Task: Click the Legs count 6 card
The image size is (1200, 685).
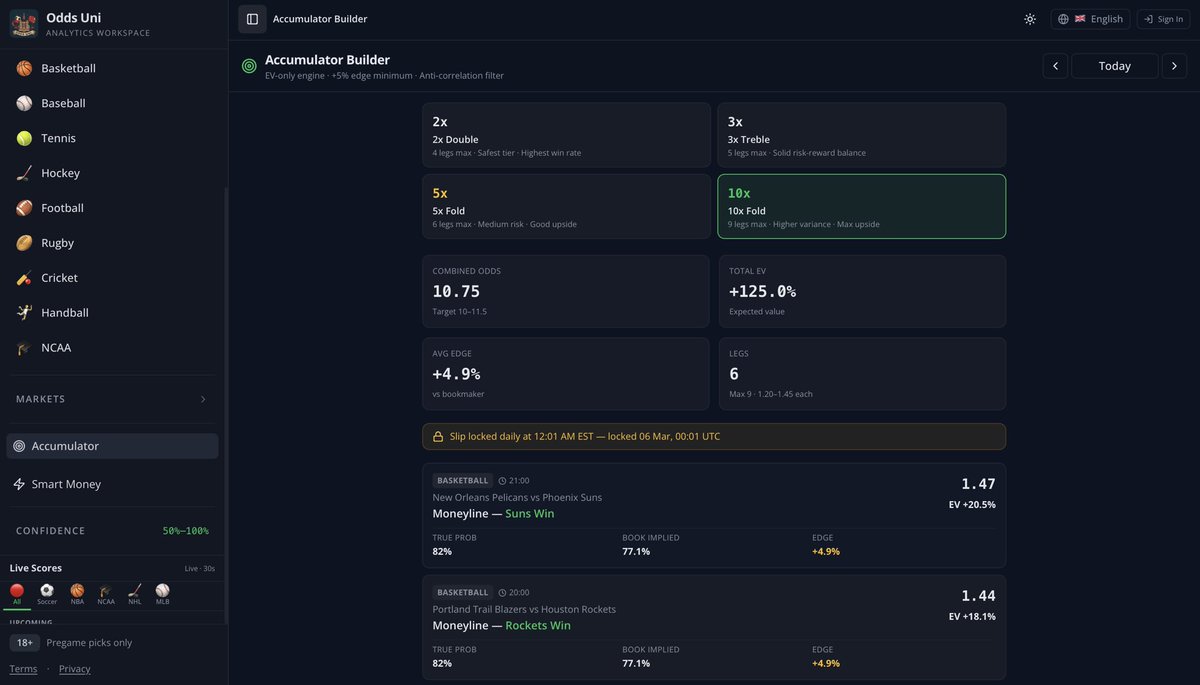Action: pos(862,374)
